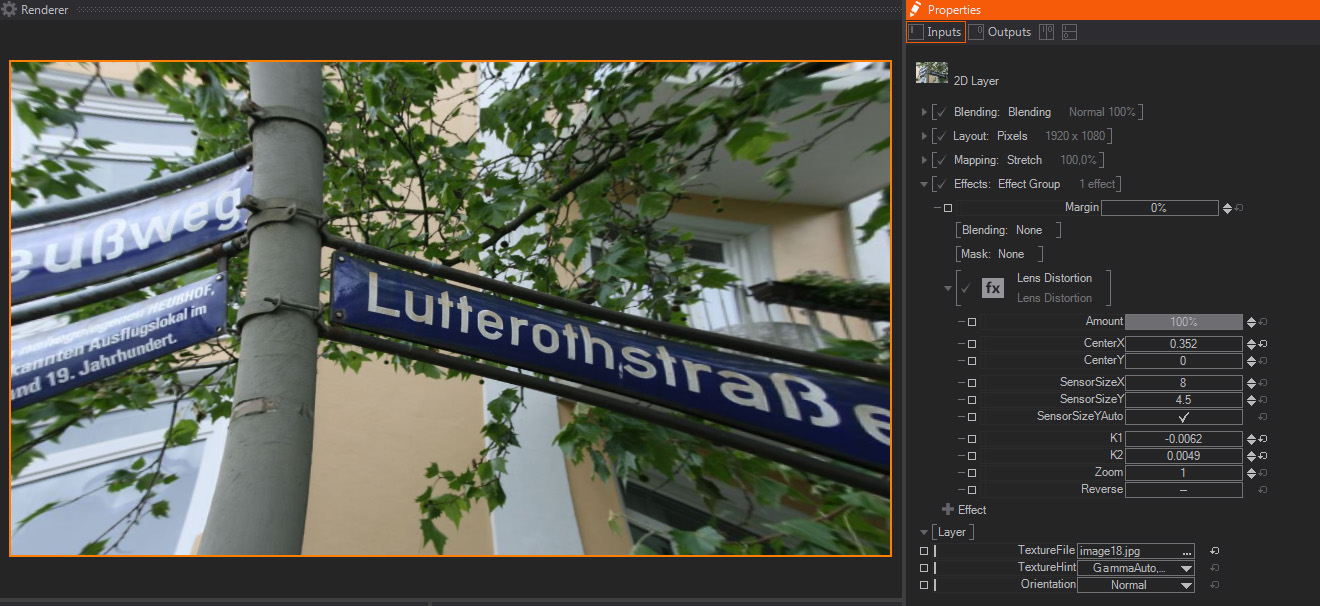This screenshot has height=606, width=1320.
Task: Switch to the Inputs tab
Action: tap(936, 32)
